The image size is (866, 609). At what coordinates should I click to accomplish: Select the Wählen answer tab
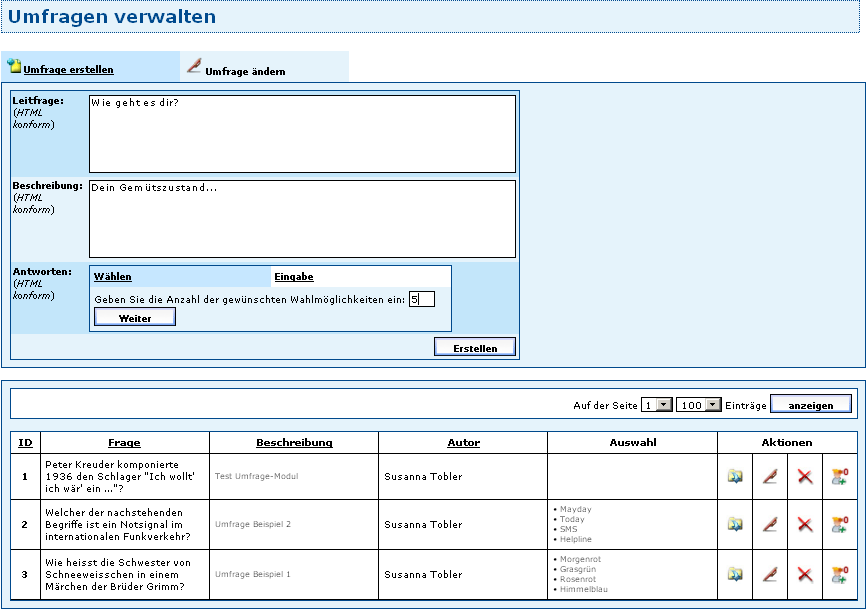113,277
